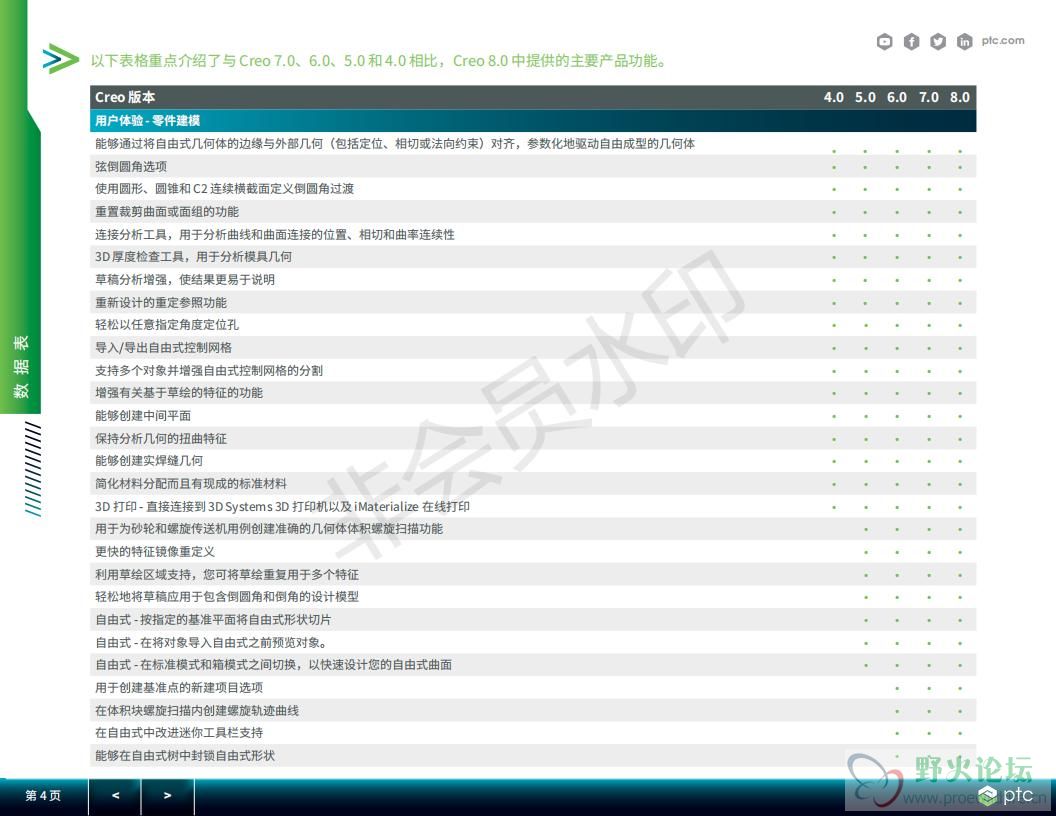The height and width of the screenshot is (816, 1056).
Task: Select the row 导入/导出自由式控制网格
Action: tap(533, 347)
